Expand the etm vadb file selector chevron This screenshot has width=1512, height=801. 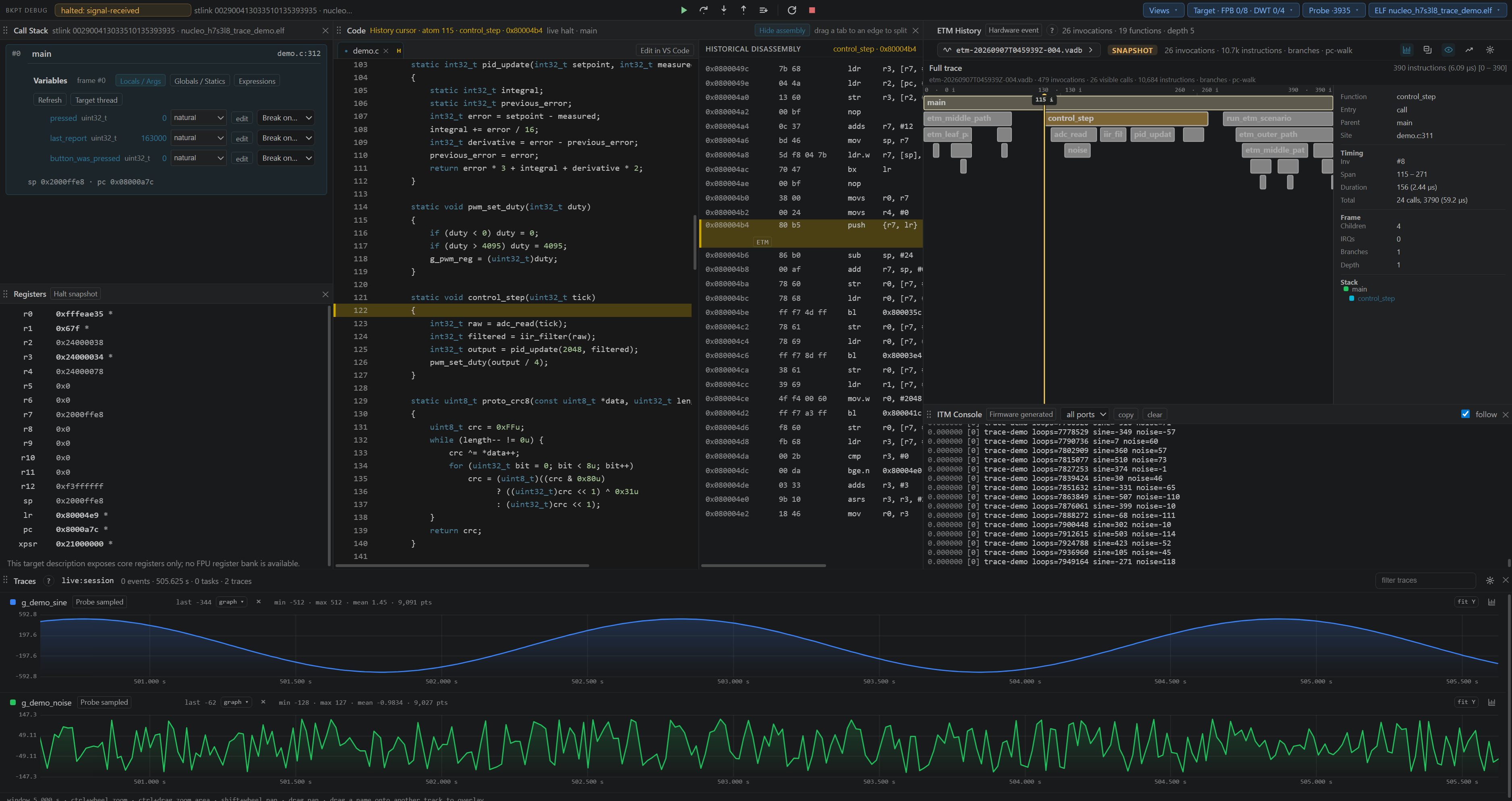click(1091, 50)
